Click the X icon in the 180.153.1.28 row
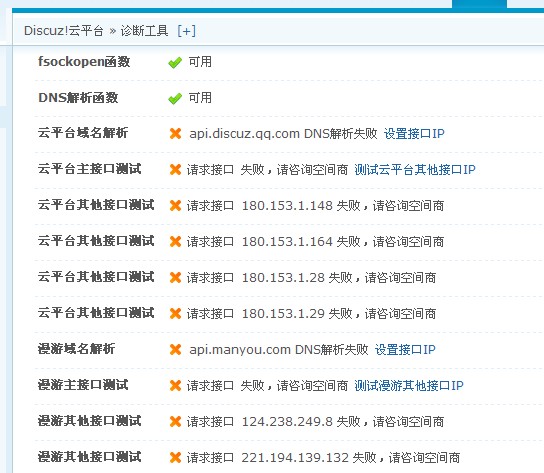 click(176, 278)
